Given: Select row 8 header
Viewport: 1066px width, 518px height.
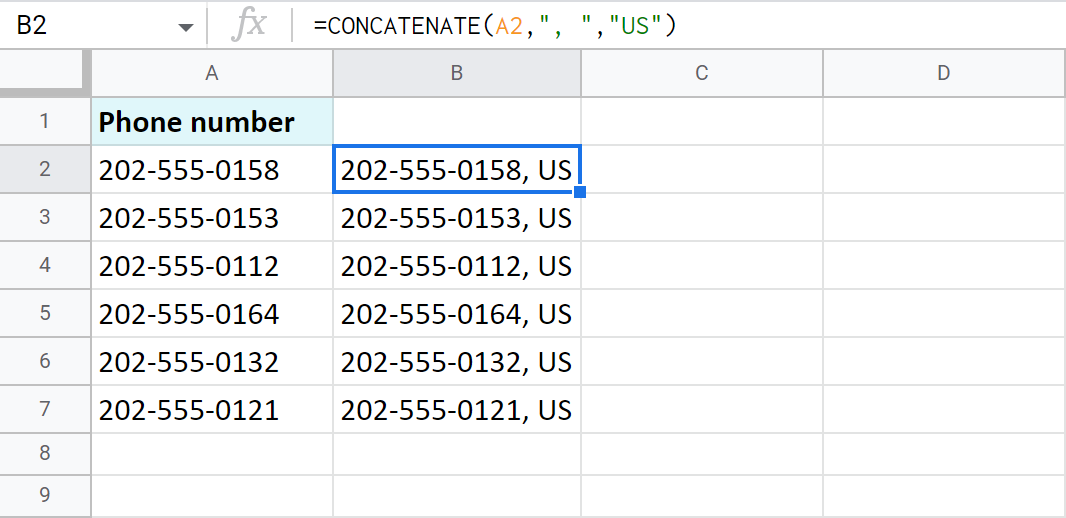Looking at the screenshot, I should point(45,453).
